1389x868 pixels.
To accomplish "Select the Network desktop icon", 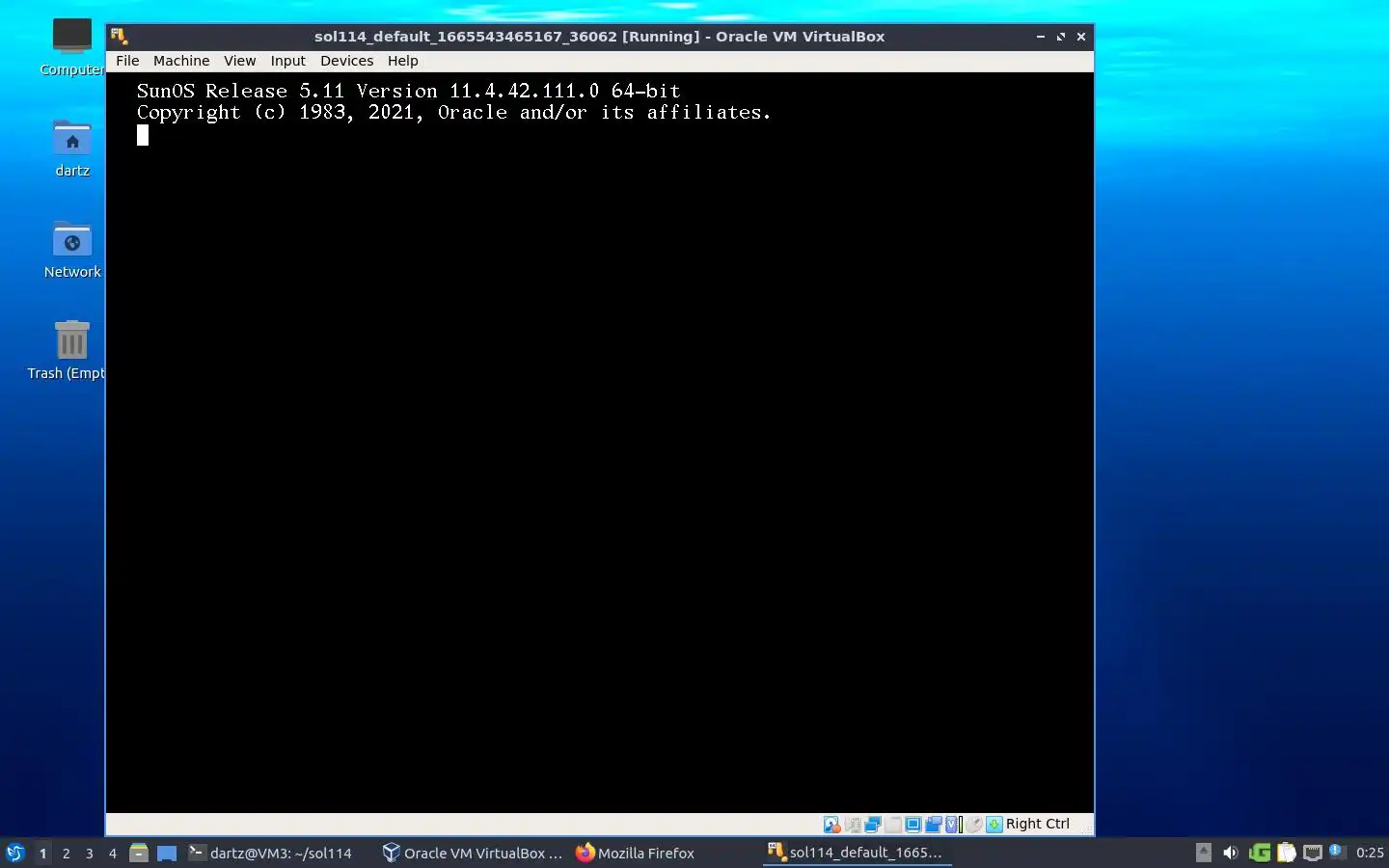I will click(x=72, y=250).
